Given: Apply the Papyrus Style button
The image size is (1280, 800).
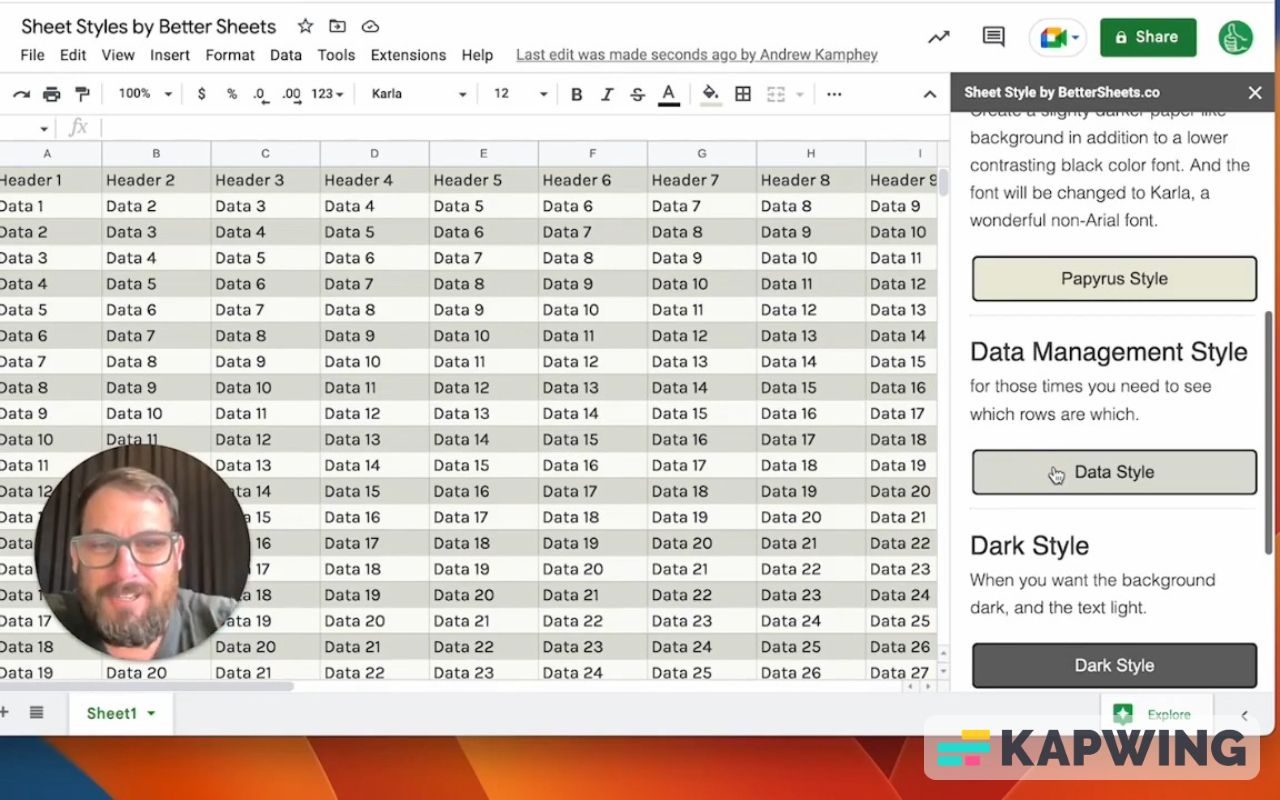Looking at the screenshot, I should point(1114,279).
